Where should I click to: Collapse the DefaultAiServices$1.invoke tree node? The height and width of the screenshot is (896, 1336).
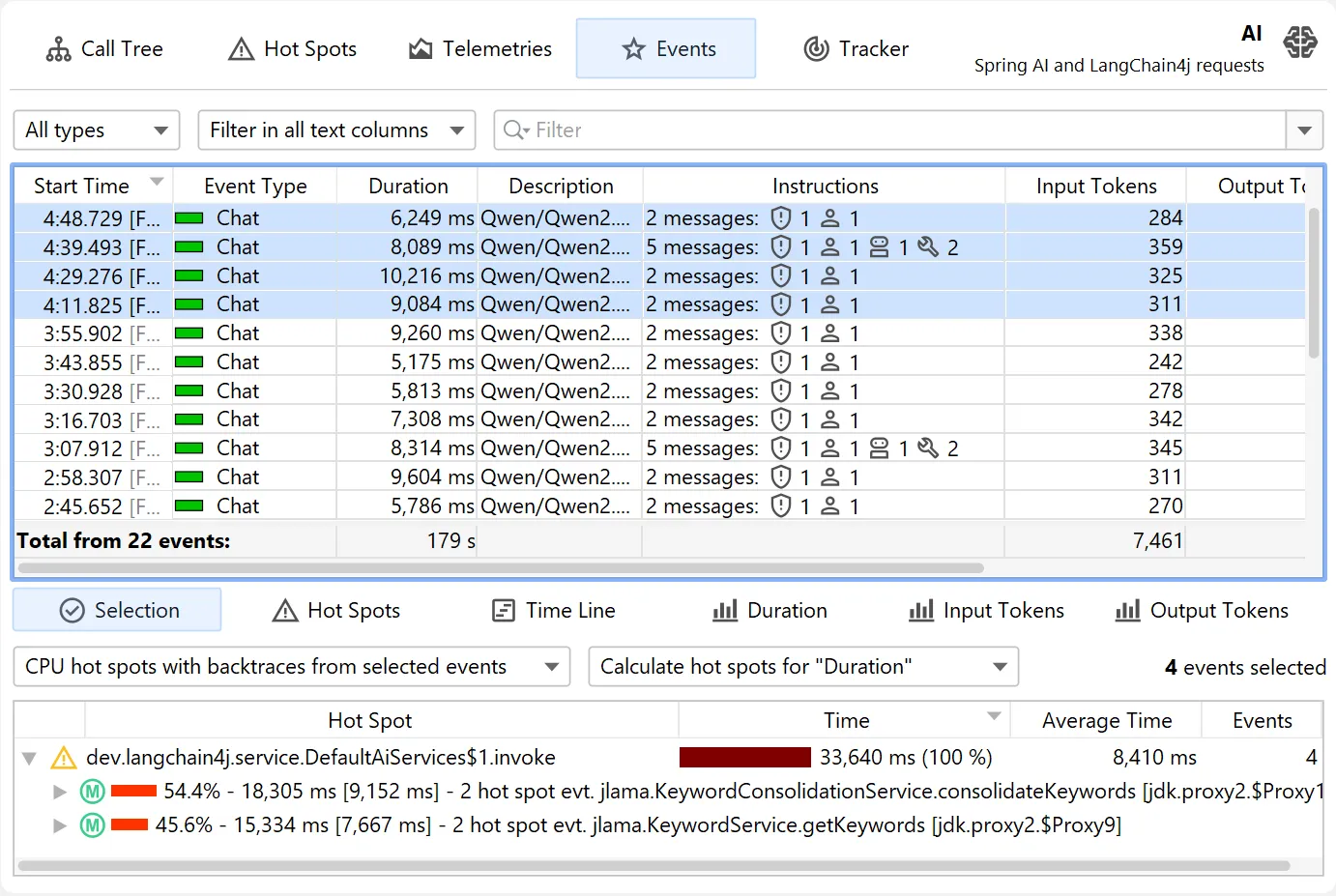[29, 759]
